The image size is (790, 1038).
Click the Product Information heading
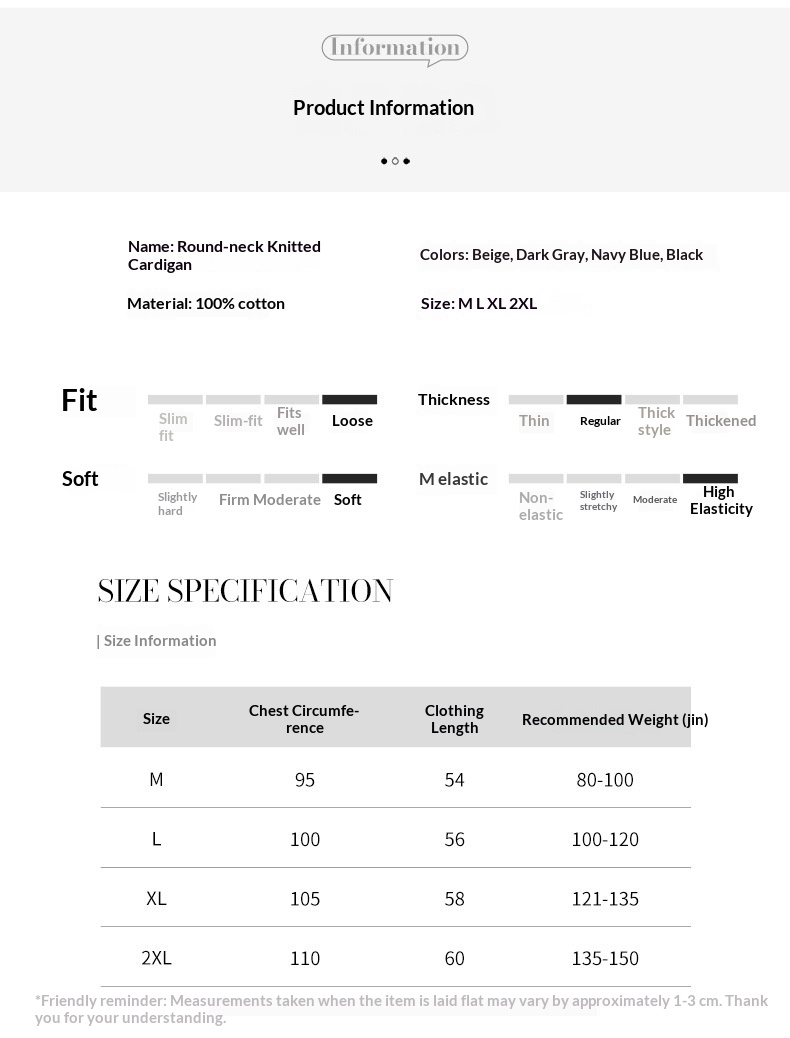[x=383, y=108]
